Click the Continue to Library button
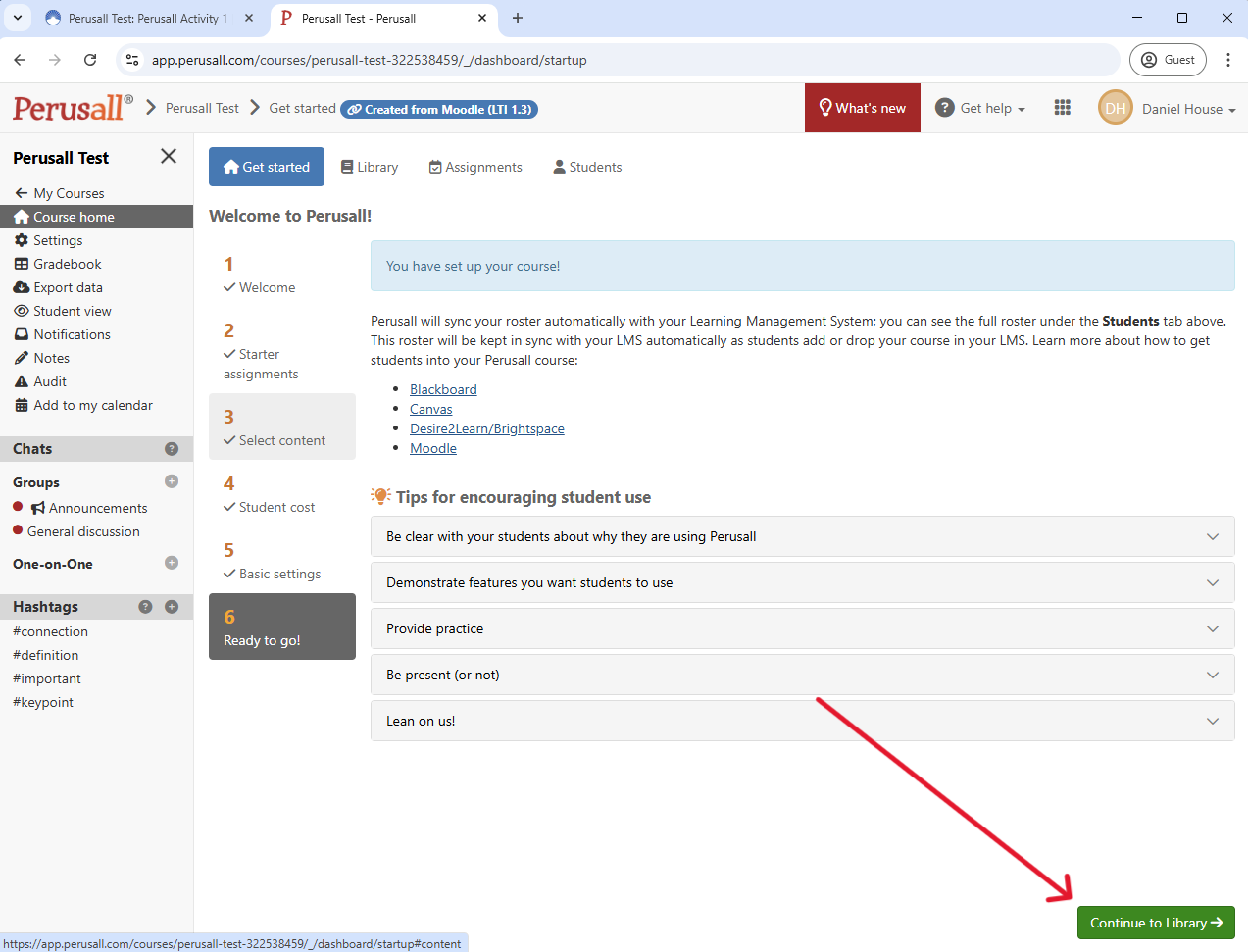The height and width of the screenshot is (952, 1248). 1156,923
